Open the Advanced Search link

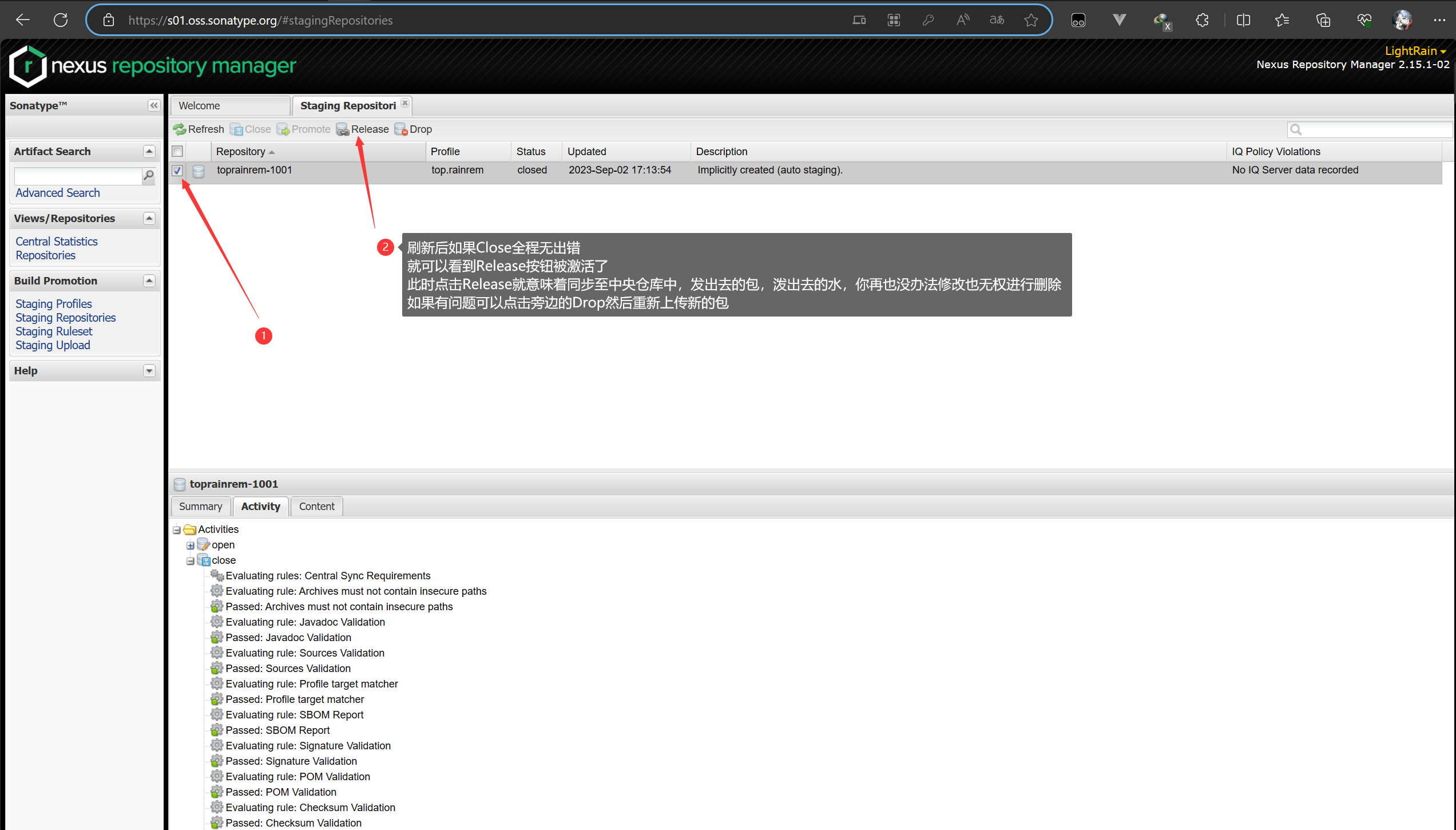click(x=58, y=193)
